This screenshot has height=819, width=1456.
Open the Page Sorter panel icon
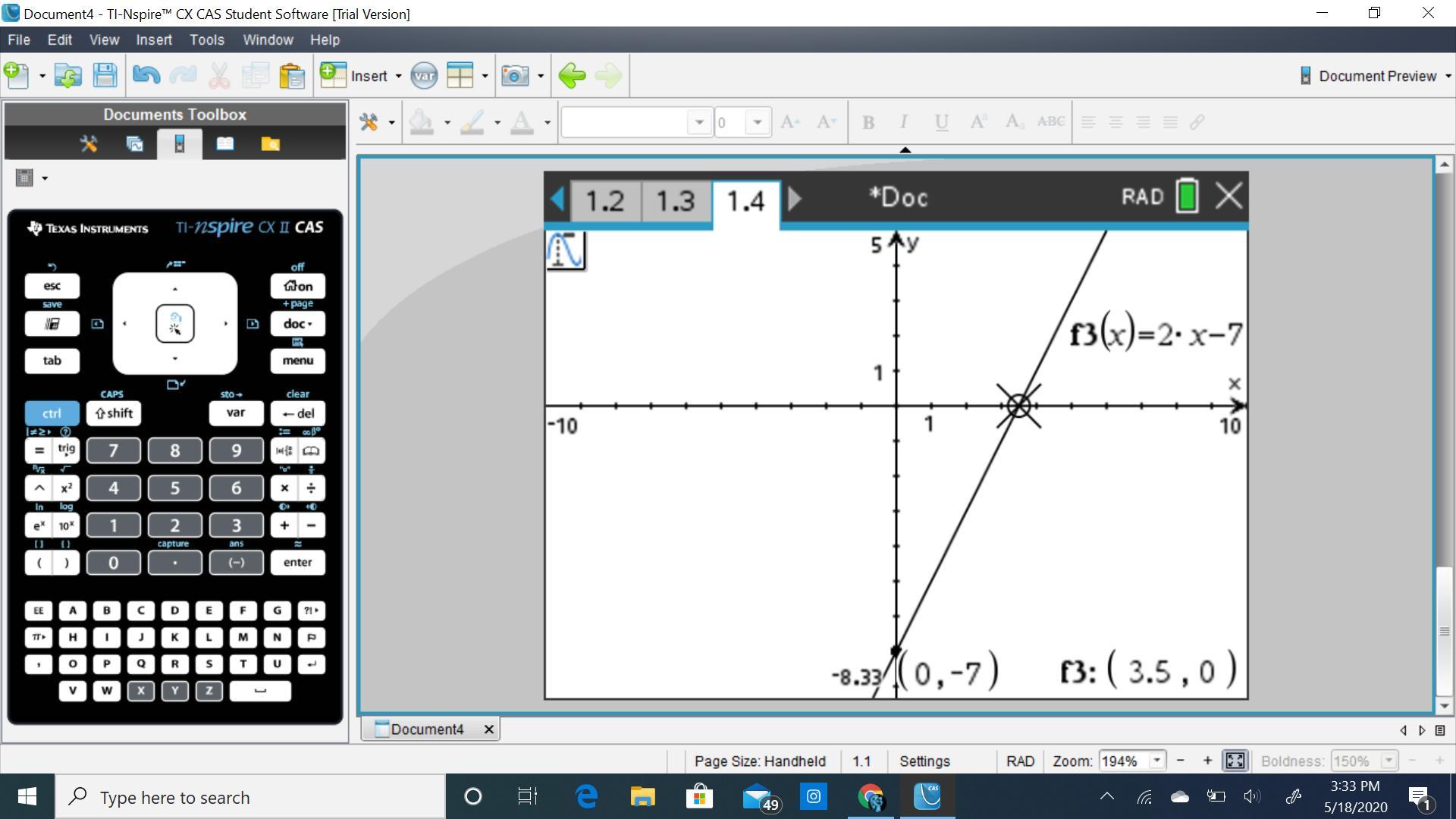[134, 144]
